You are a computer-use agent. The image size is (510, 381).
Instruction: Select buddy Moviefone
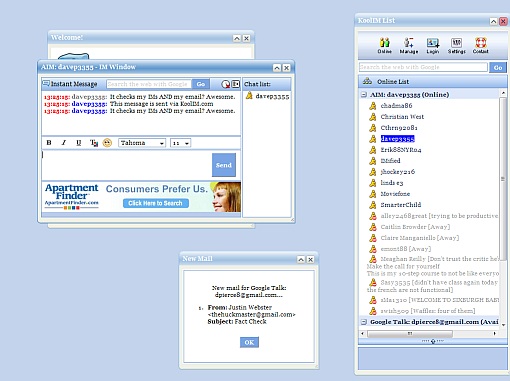coord(395,194)
